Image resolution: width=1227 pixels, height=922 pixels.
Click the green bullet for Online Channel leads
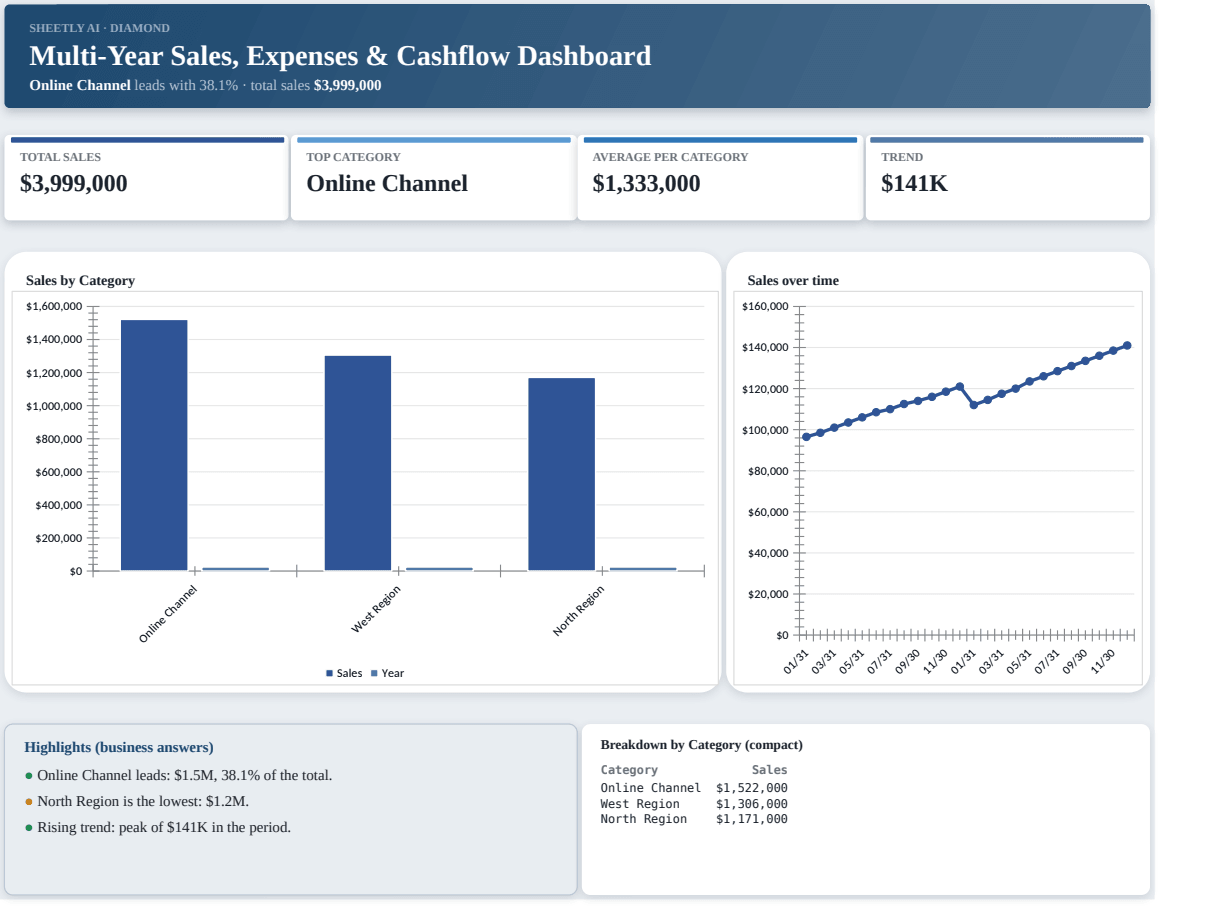[29, 776]
